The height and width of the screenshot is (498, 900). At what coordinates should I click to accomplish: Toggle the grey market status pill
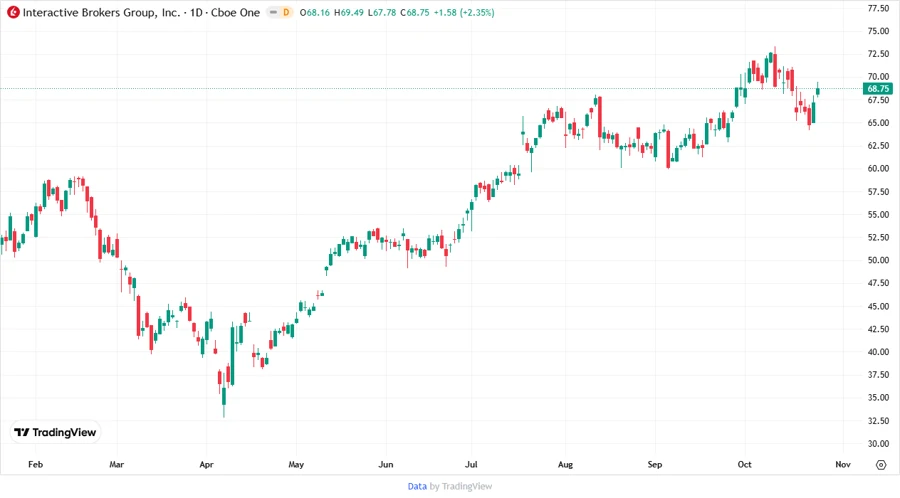[x=274, y=12]
